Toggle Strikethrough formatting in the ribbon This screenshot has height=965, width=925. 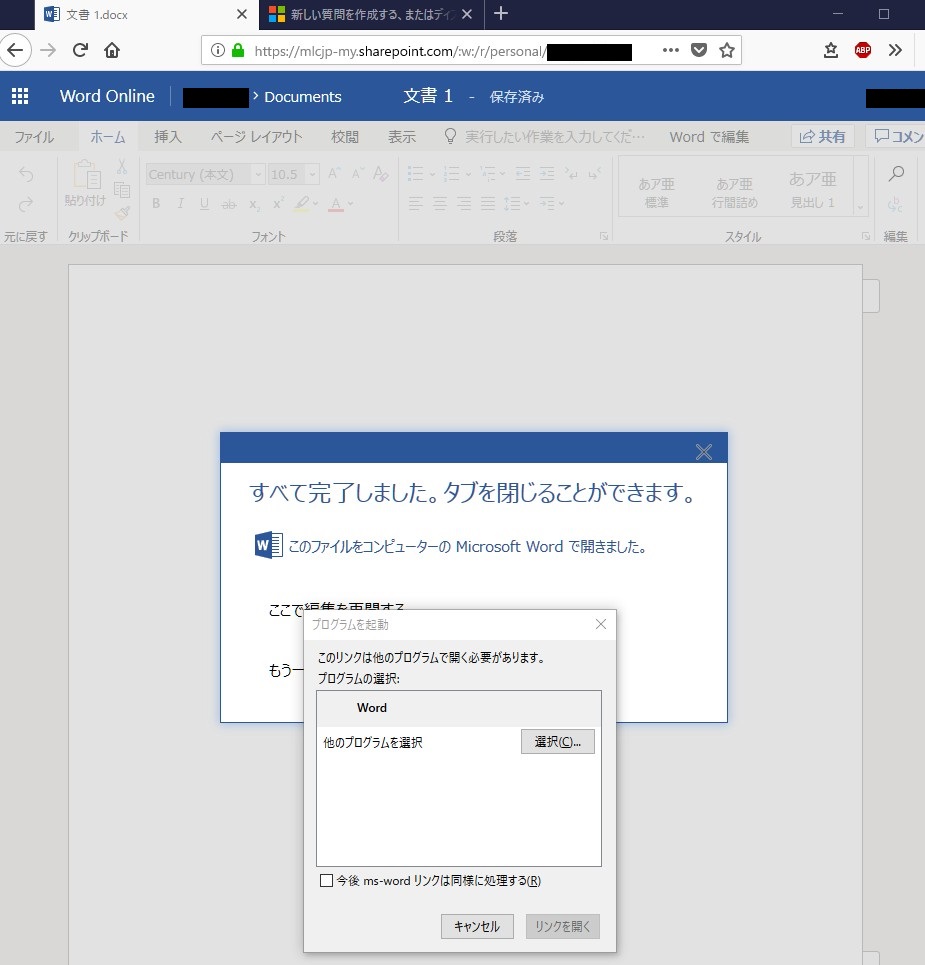click(228, 204)
